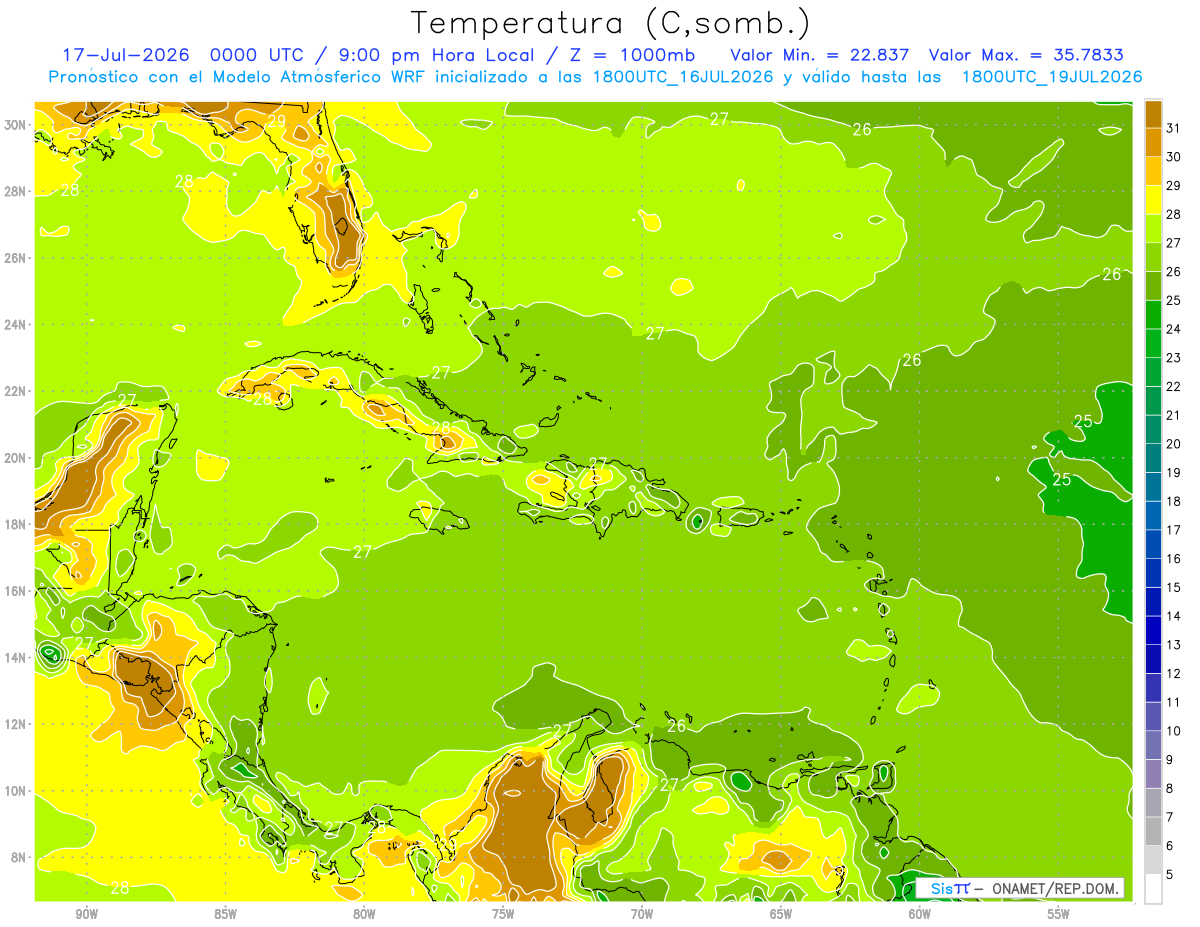This screenshot has width=1200, height=927.
Task: Click the pressure level "Z = 1000mb"
Action: [635, 54]
